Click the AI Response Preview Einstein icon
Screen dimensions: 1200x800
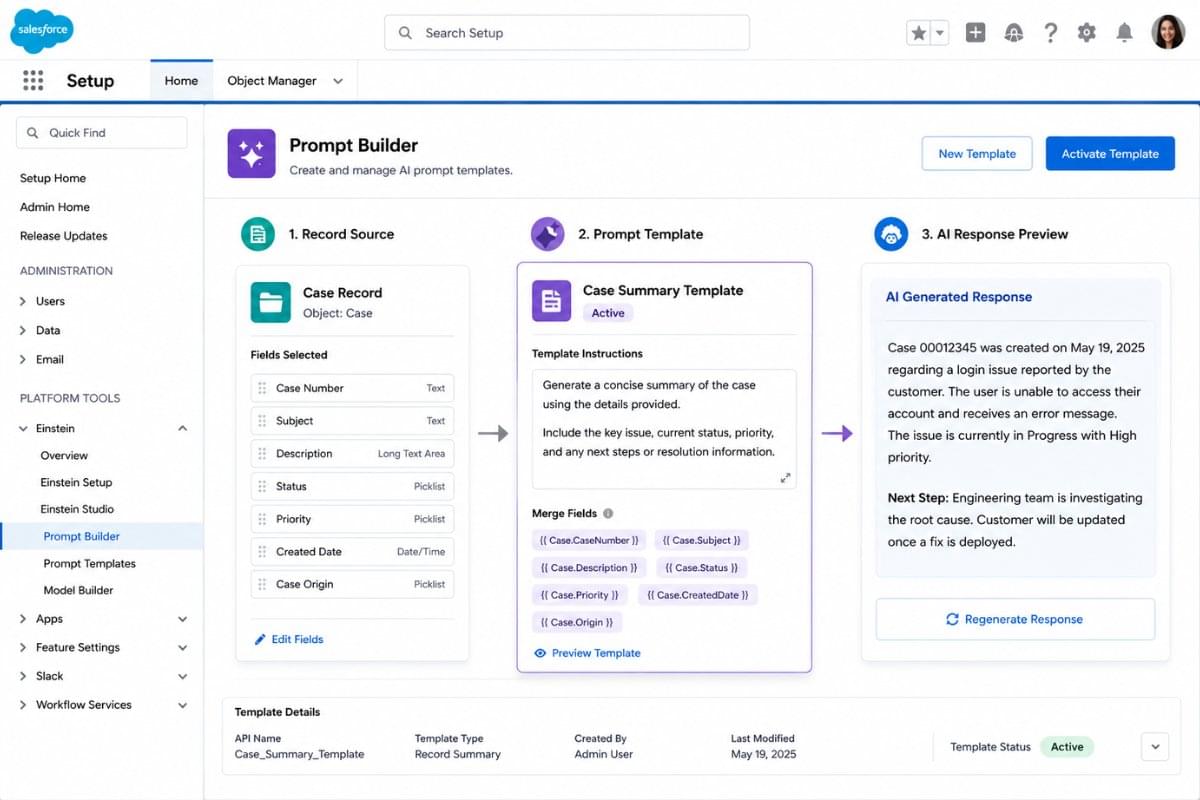[x=890, y=234]
